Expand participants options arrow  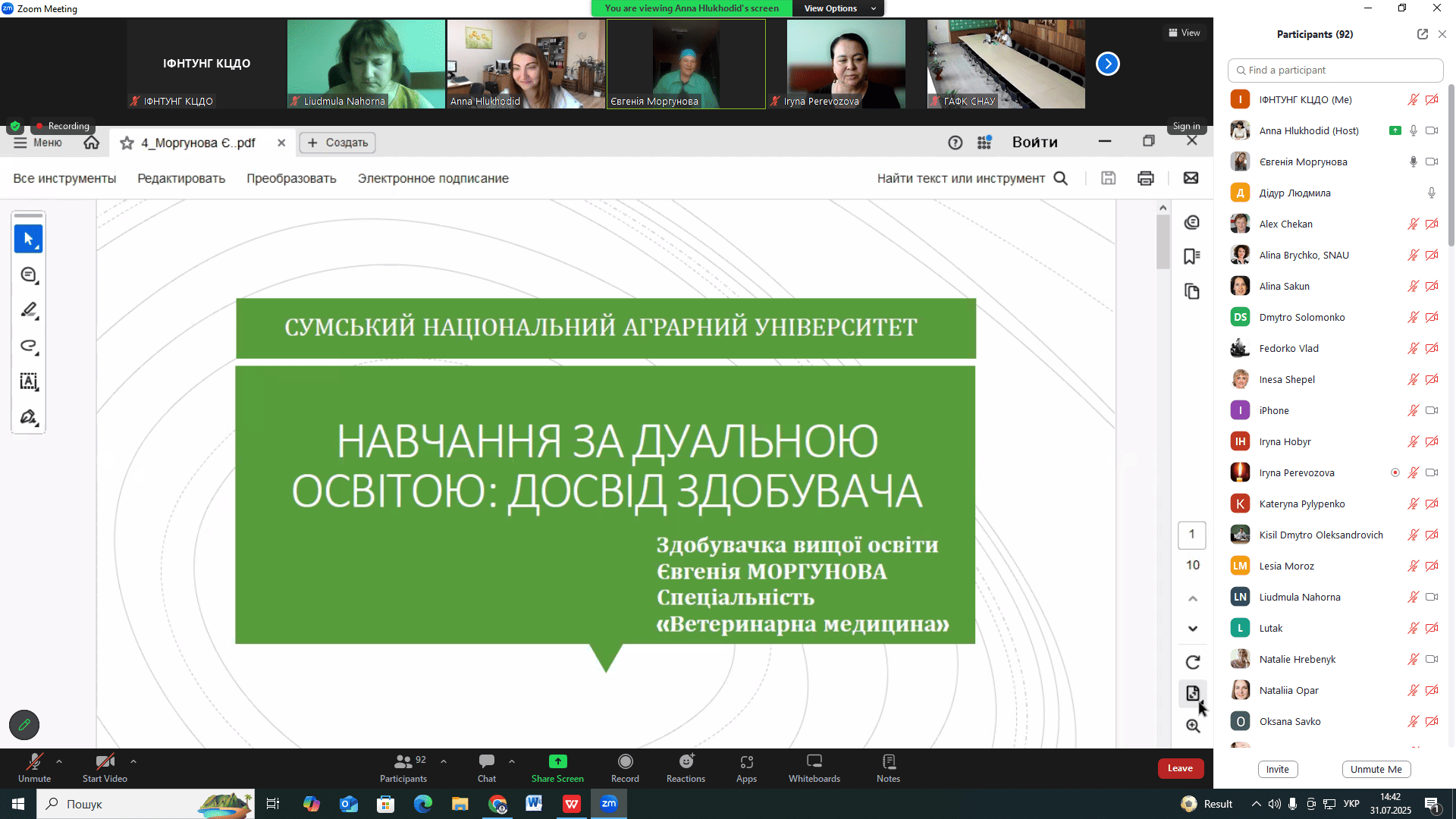click(x=444, y=761)
